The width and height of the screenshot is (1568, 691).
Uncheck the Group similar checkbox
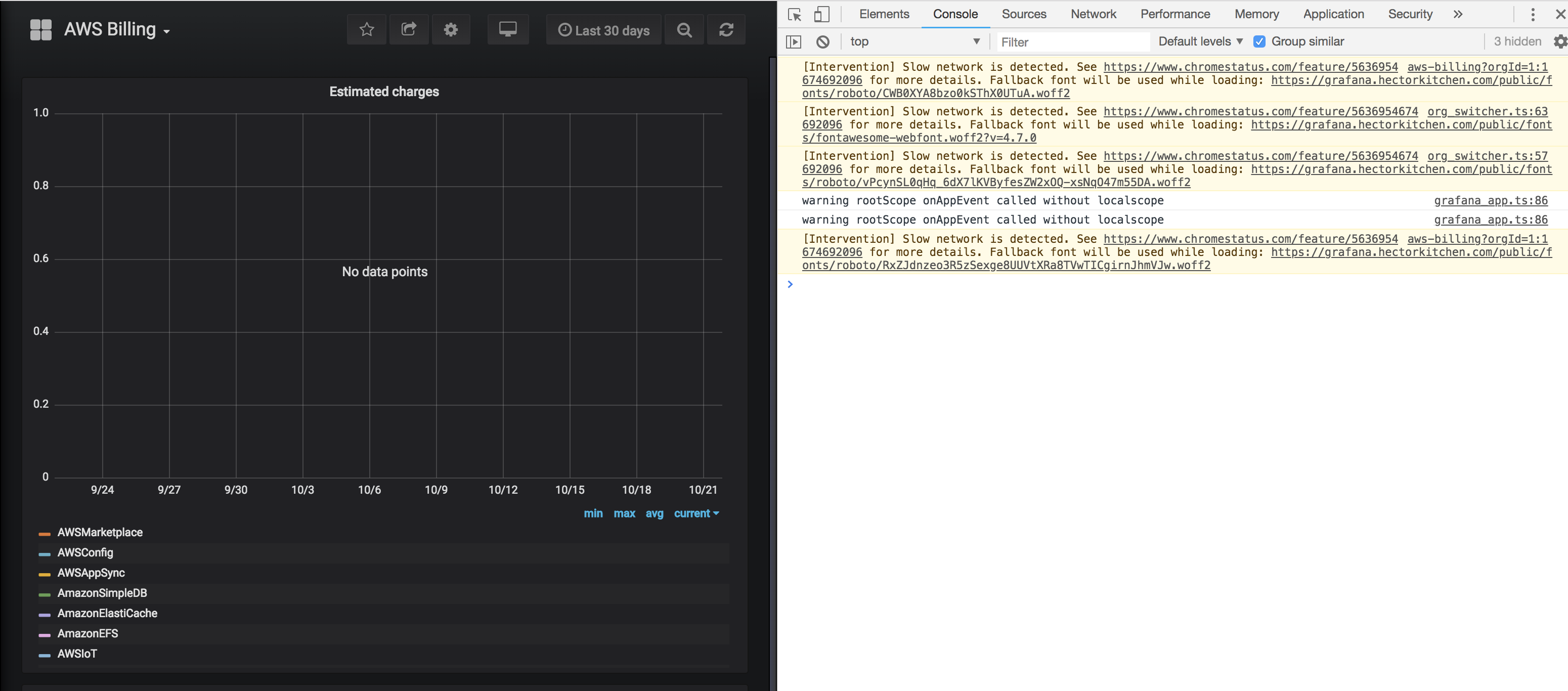tap(1259, 41)
